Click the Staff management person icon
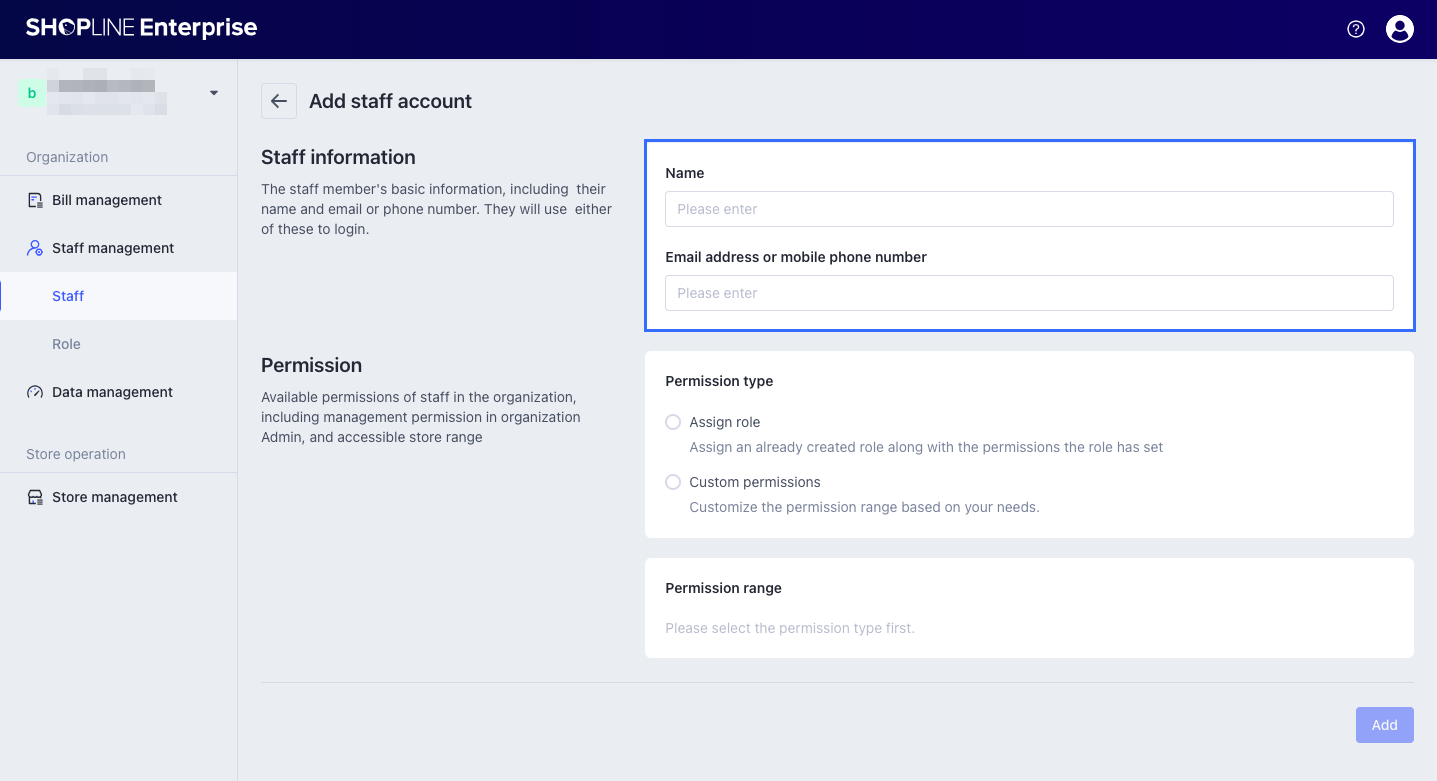 tap(35, 248)
